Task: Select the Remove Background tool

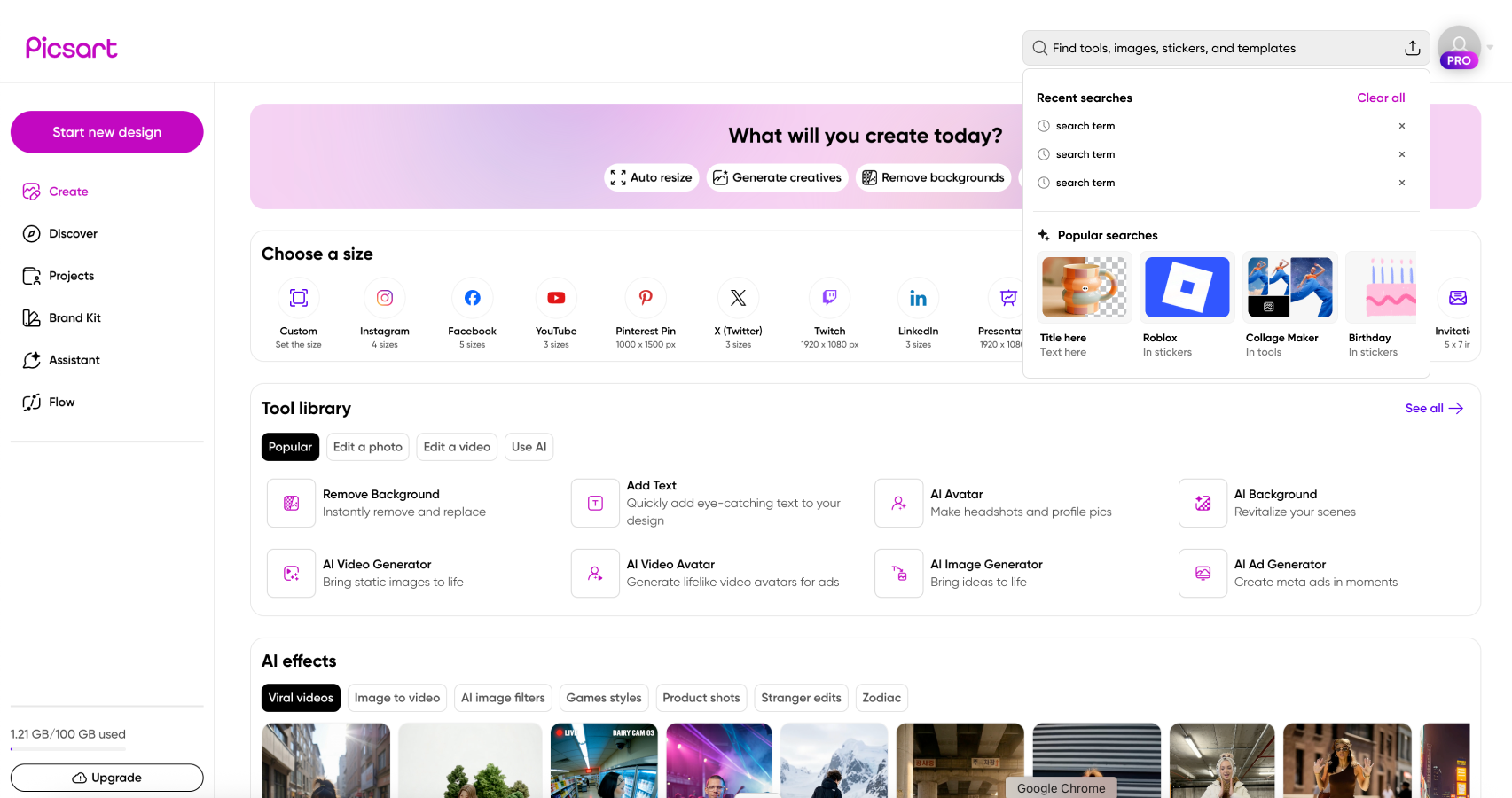Action: [x=380, y=503]
